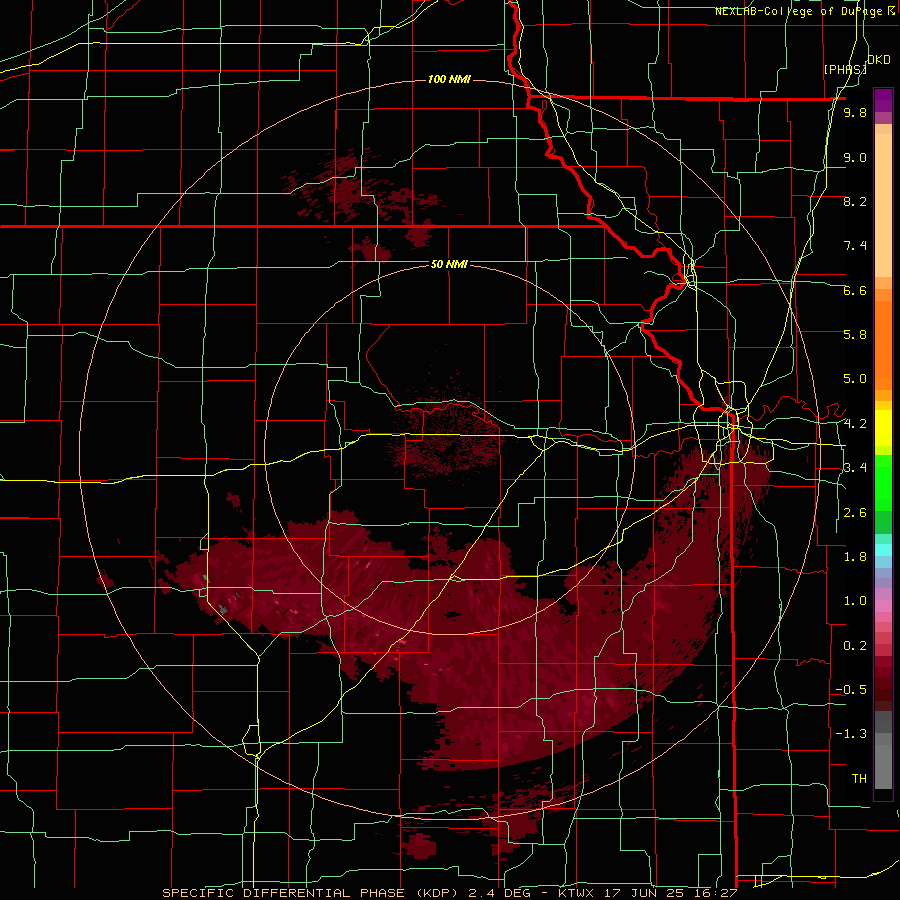Image resolution: width=900 pixels, height=900 pixels.
Task: Click the 0.2 value on the color scale
Action: 855,646
